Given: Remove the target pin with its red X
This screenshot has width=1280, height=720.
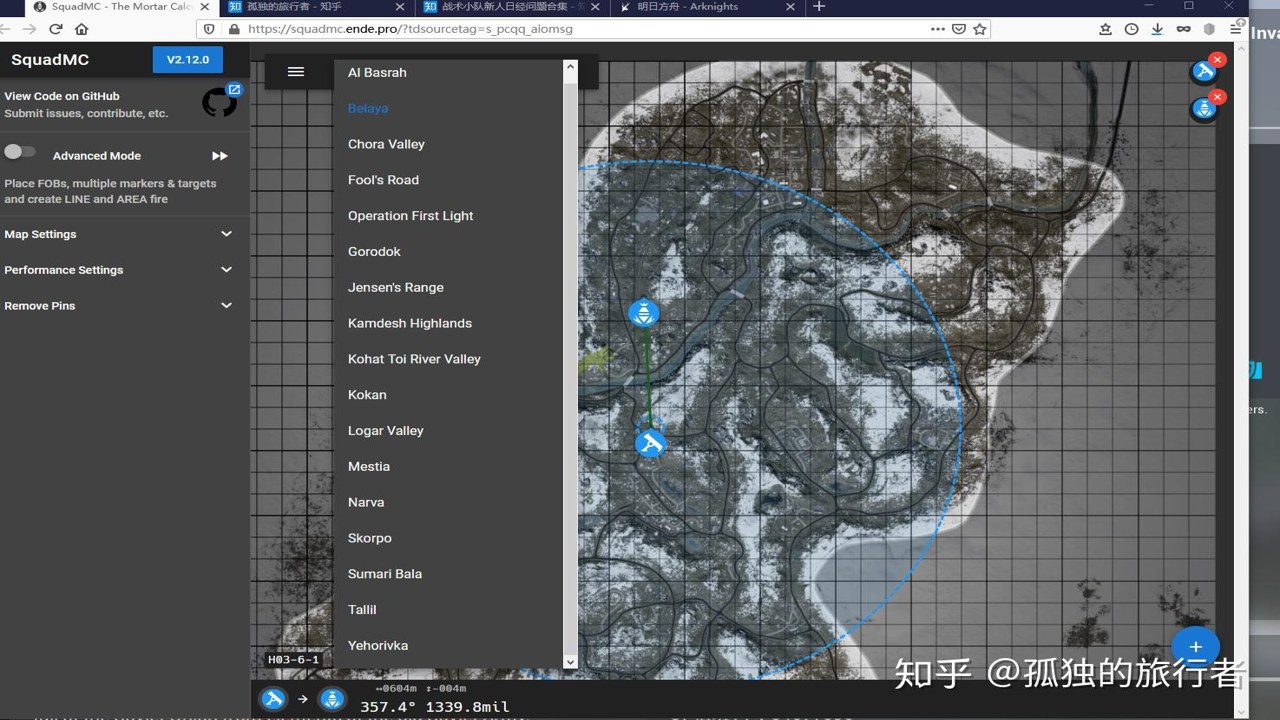Looking at the screenshot, I should 1217,97.
